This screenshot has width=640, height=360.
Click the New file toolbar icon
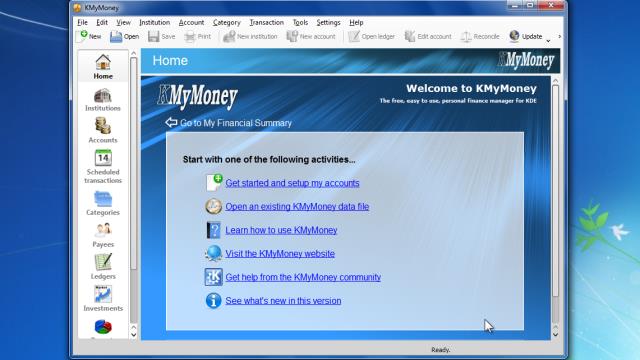coord(83,36)
